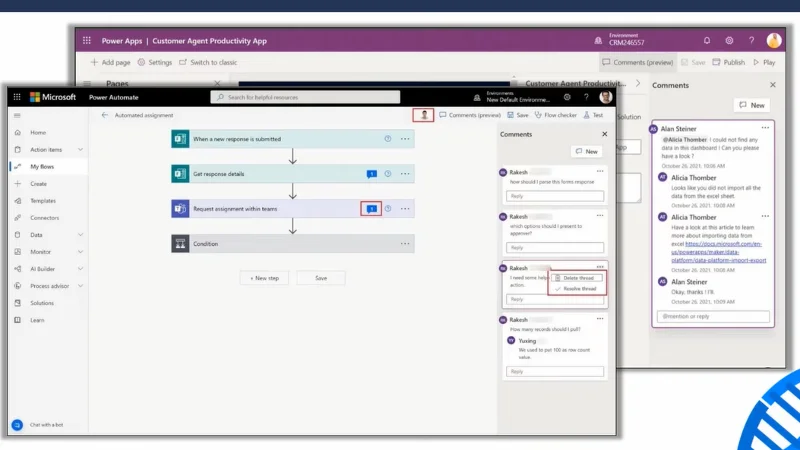Open Templates in sidebar
Image resolution: width=800 pixels, height=450 pixels.
[x=43, y=201]
